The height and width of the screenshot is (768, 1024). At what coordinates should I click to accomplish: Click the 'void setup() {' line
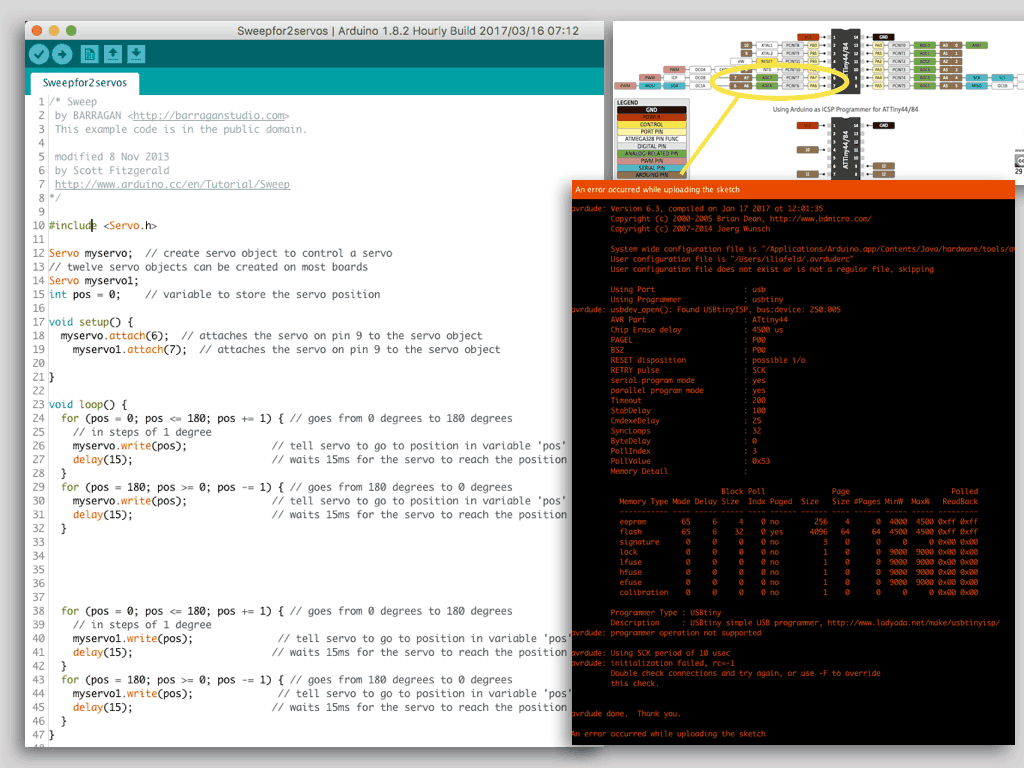(x=91, y=322)
